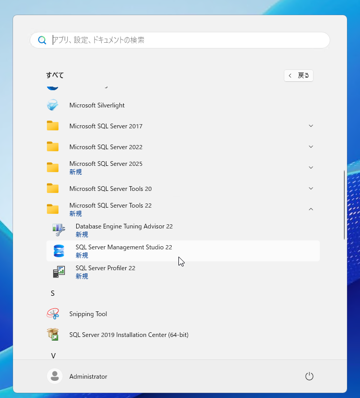Click the Microsoft SQL Server Tools 22 folder icon
Viewport: 360px width, 398px height.
[53, 209]
